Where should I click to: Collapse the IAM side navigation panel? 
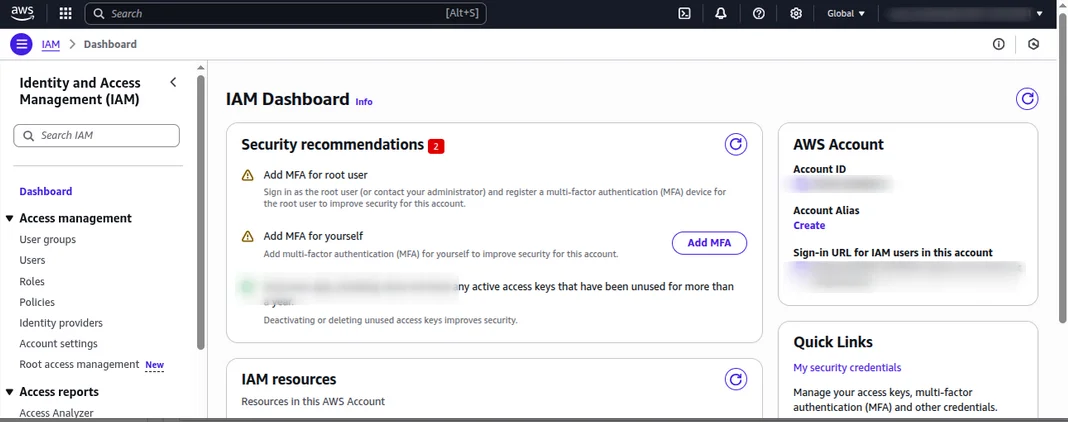pyautogui.click(x=173, y=82)
